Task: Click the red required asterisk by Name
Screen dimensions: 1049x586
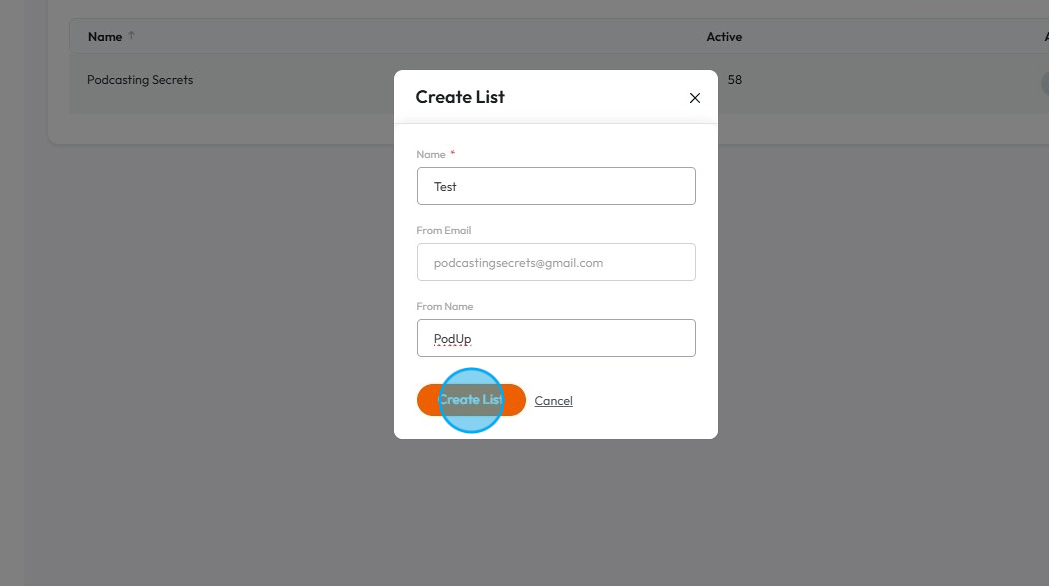Action: click(453, 153)
